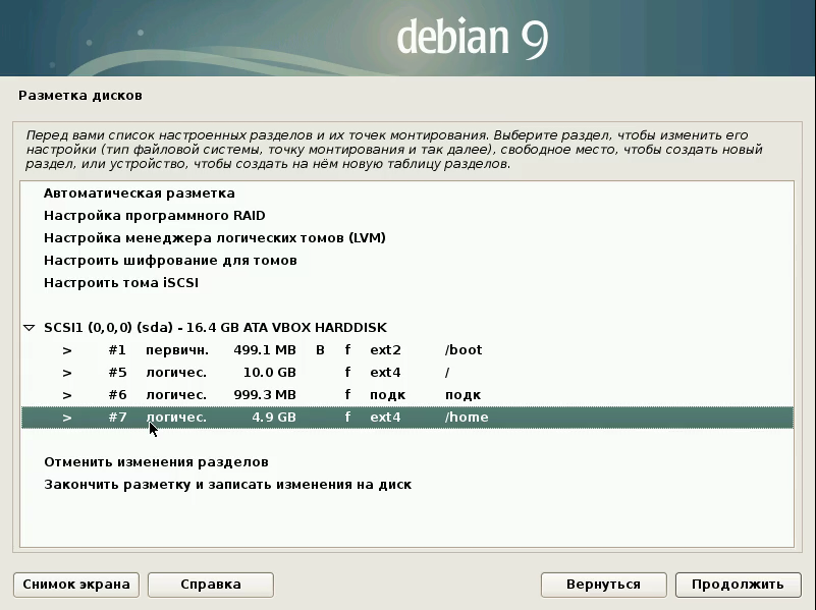Click the arrow marker beside partition #6

(x=67, y=394)
